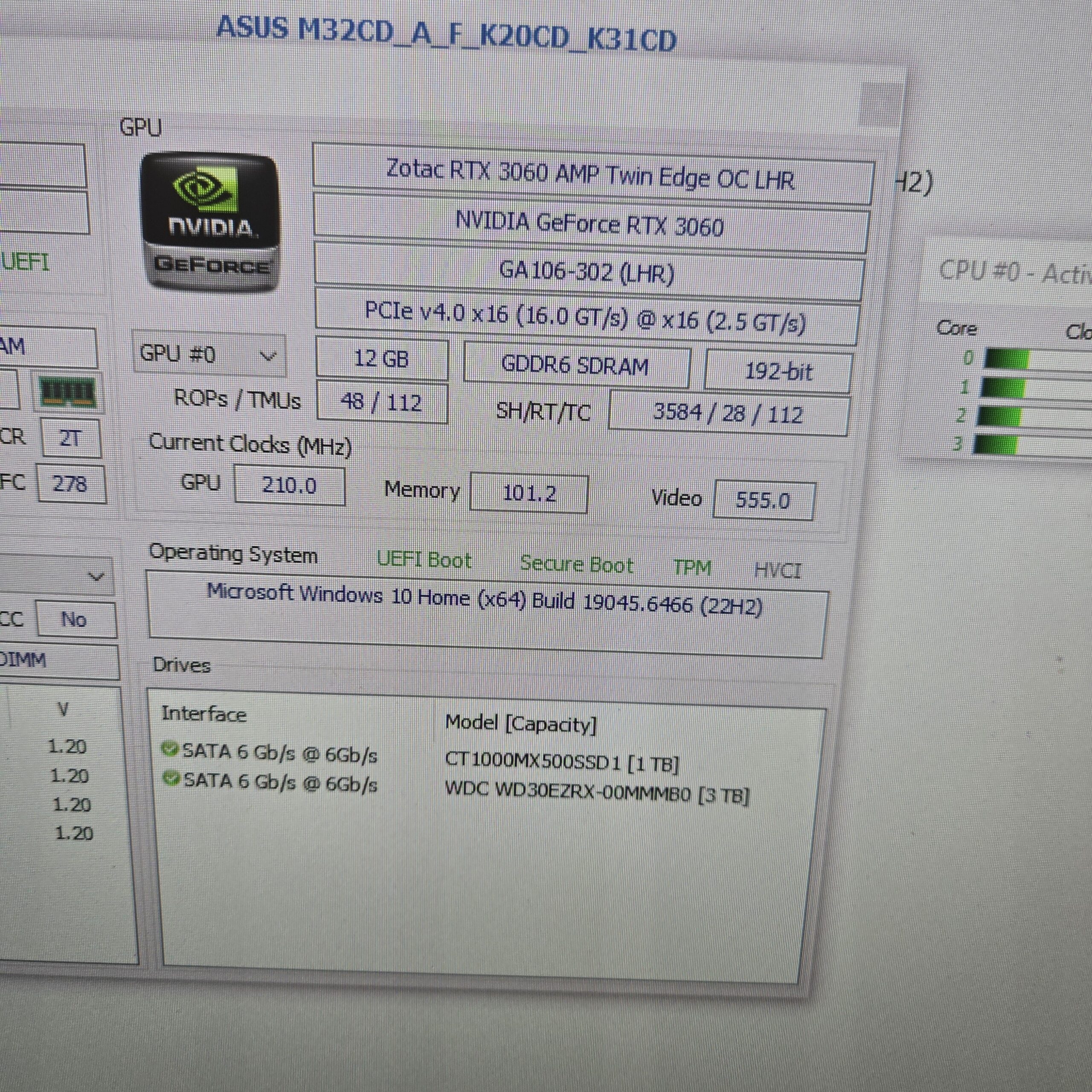Click the HVCI status indicator
1092x1092 pixels.
(777, 570)
